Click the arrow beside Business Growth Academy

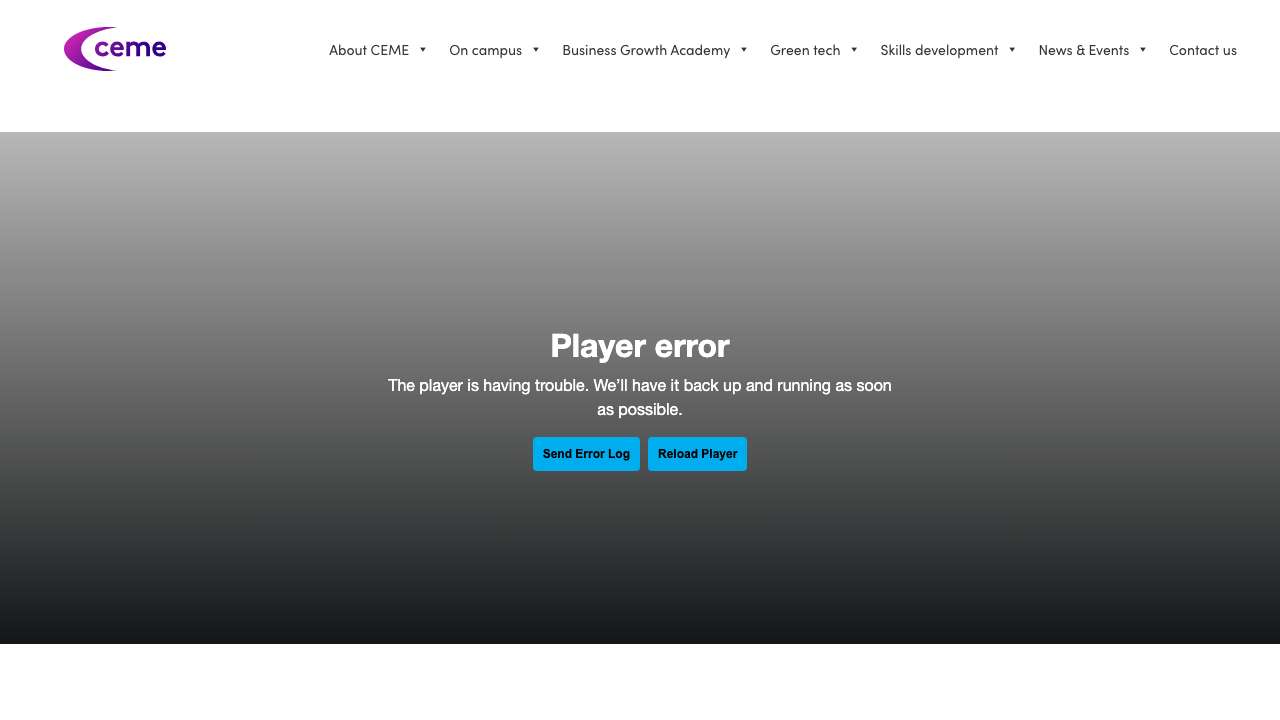(744, 50)
